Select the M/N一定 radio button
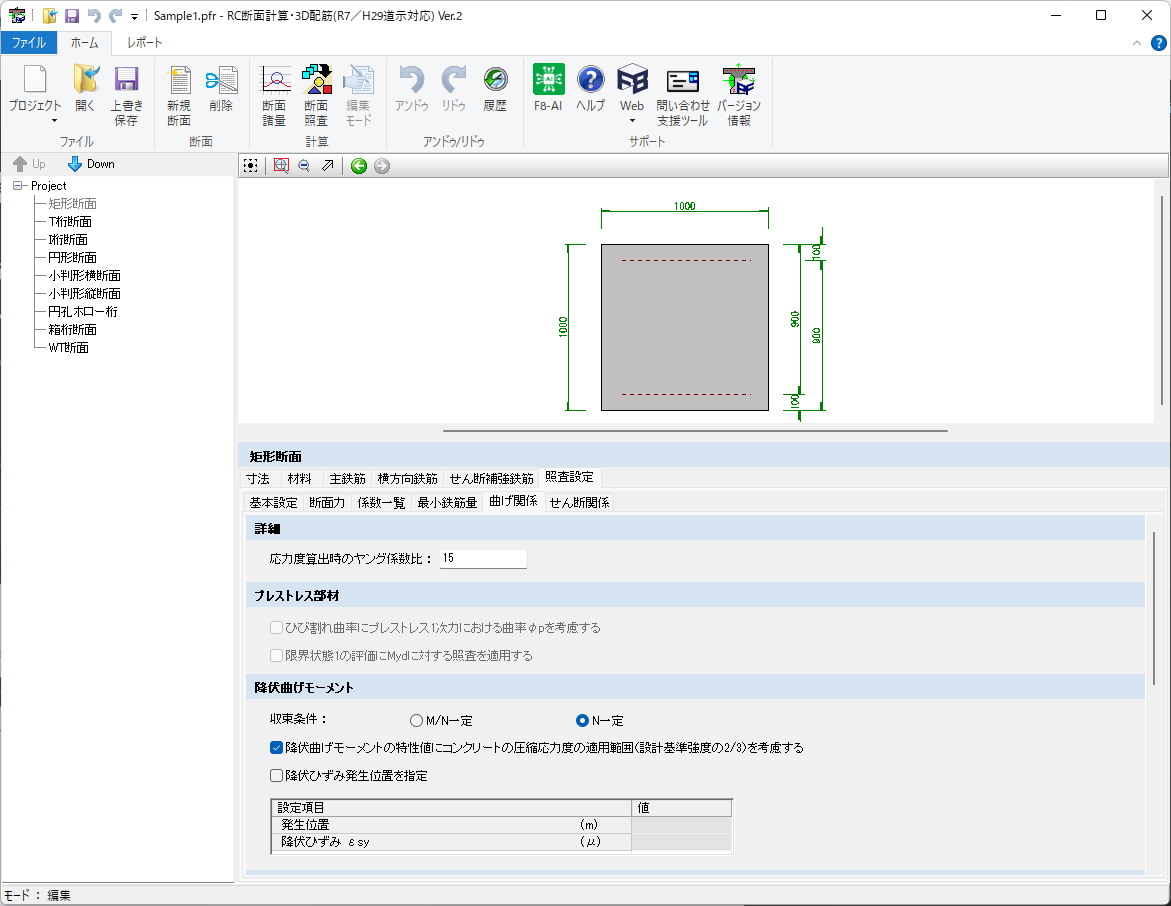The image size is (1171, 906). point(417,720)
